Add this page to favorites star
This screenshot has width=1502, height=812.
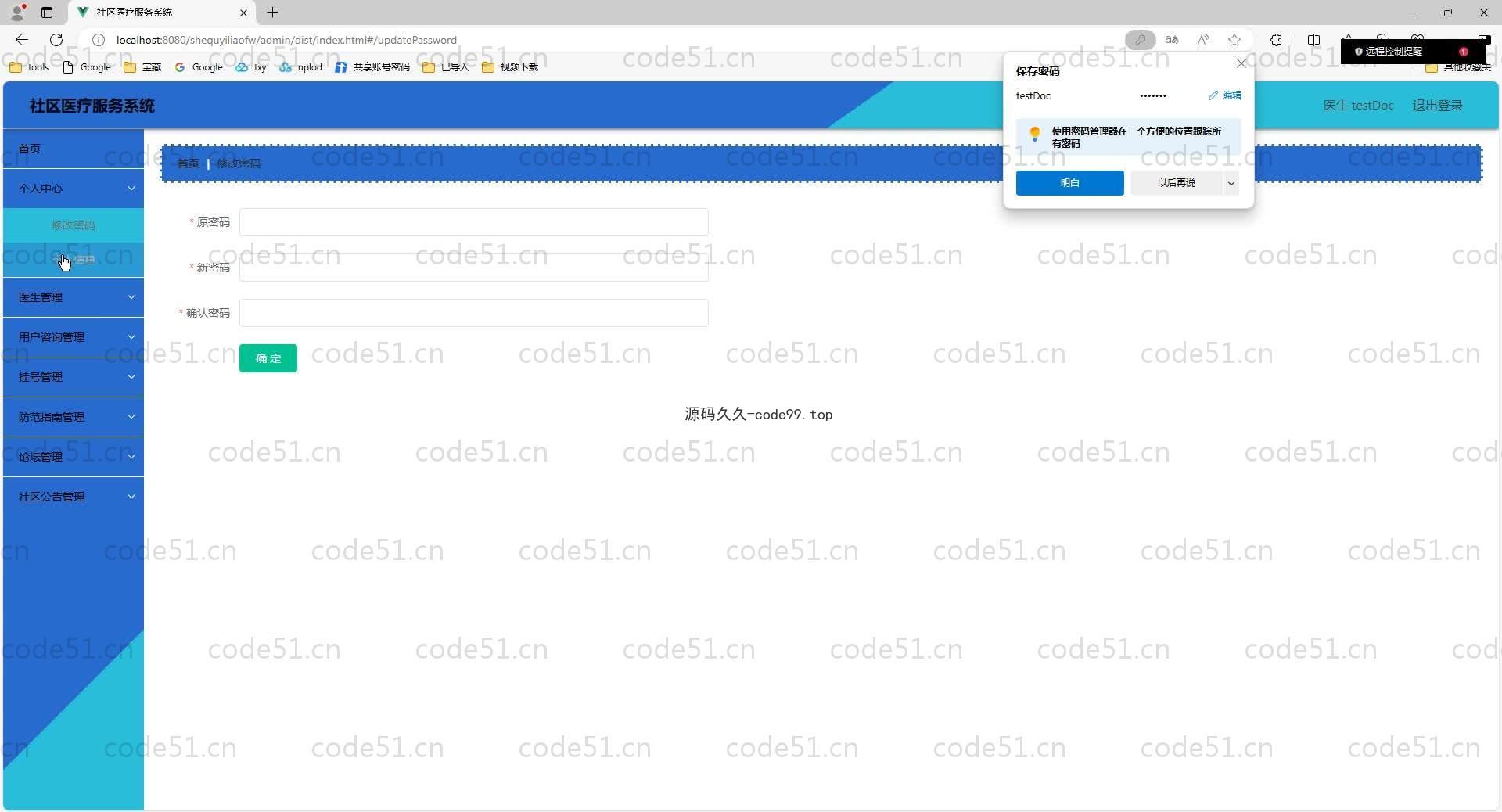(1234, 40)
